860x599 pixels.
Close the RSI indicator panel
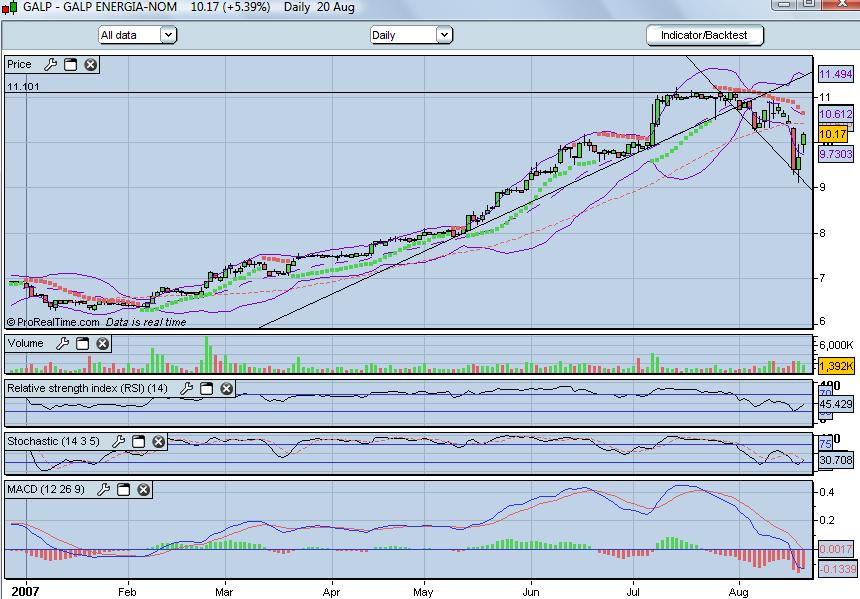tap(227, 388)
